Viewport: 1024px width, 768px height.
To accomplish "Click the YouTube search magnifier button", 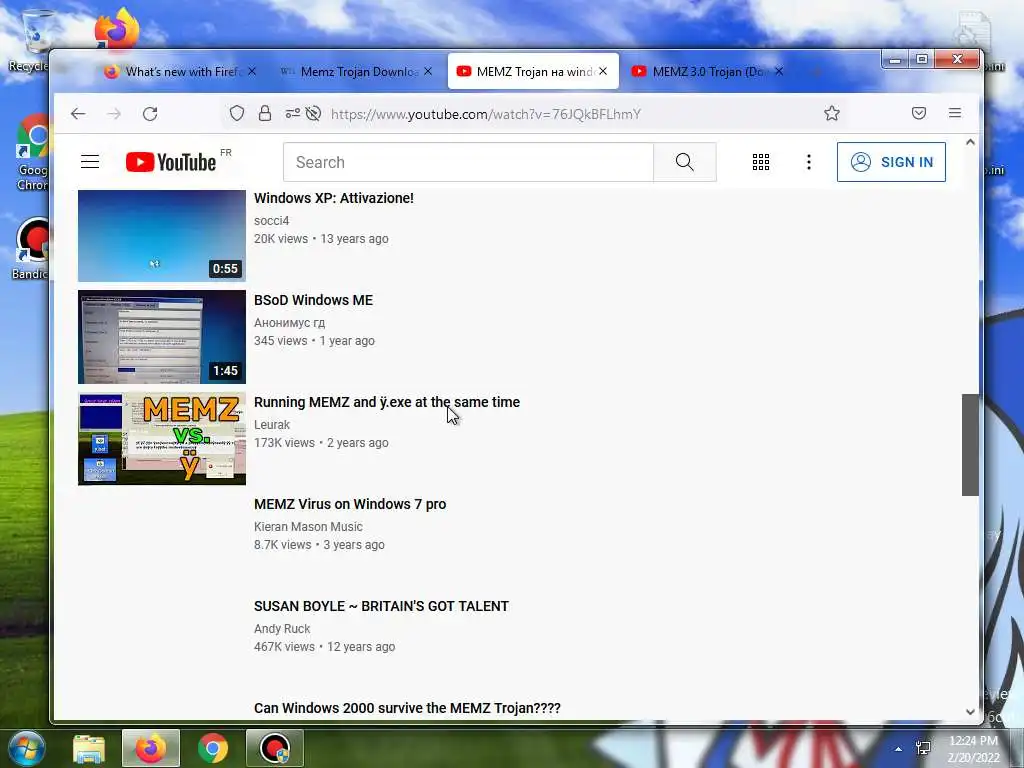I will coord(684,162).
